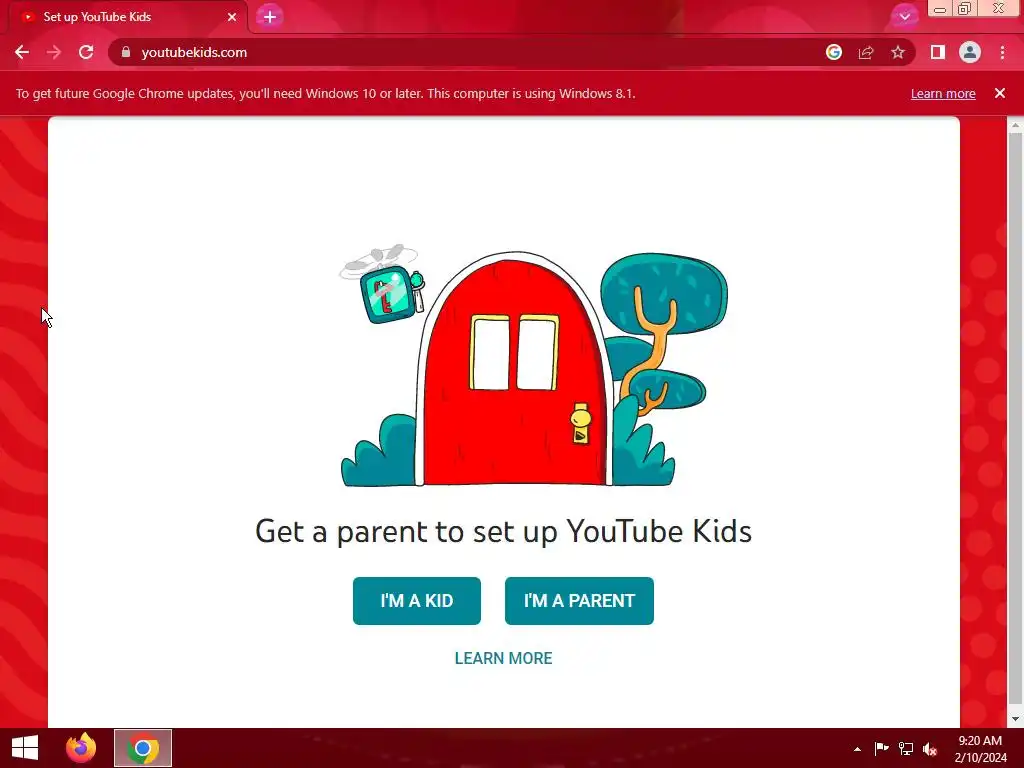View site information via the lock icon
The height and width of the screenshot is (768, 1024).
(126, 52)
